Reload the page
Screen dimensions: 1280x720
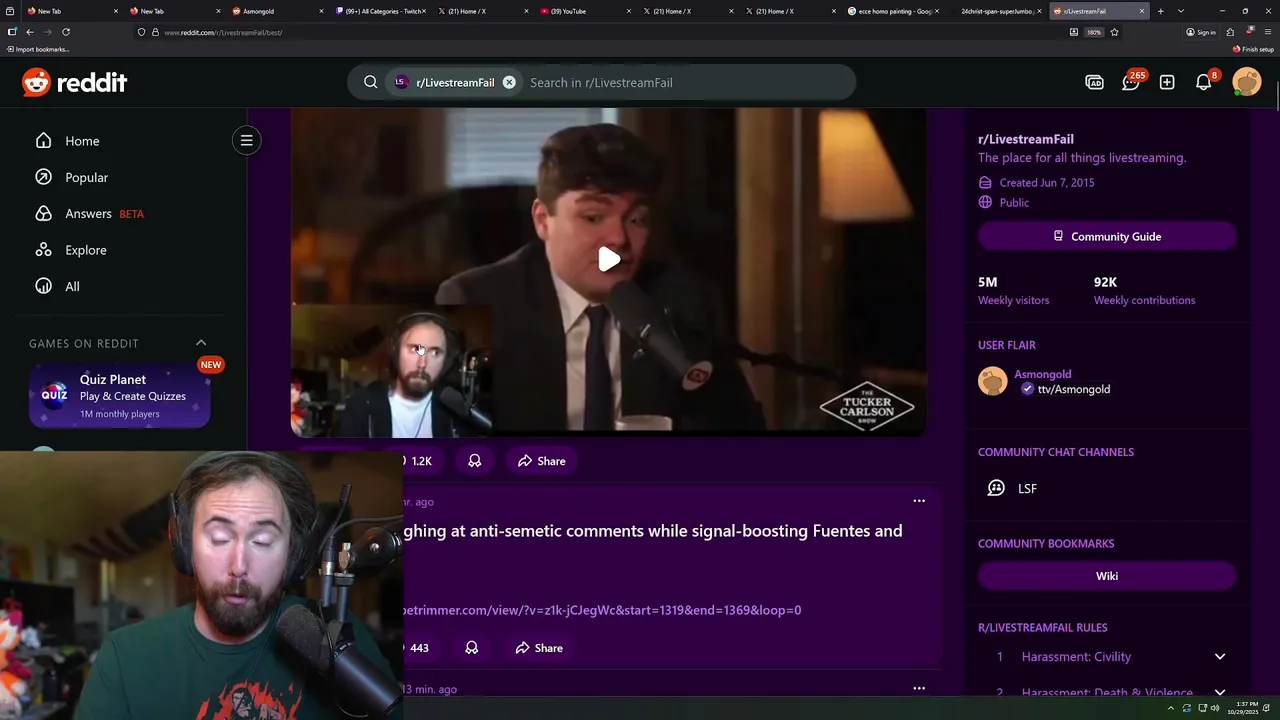tap(66, 32)
